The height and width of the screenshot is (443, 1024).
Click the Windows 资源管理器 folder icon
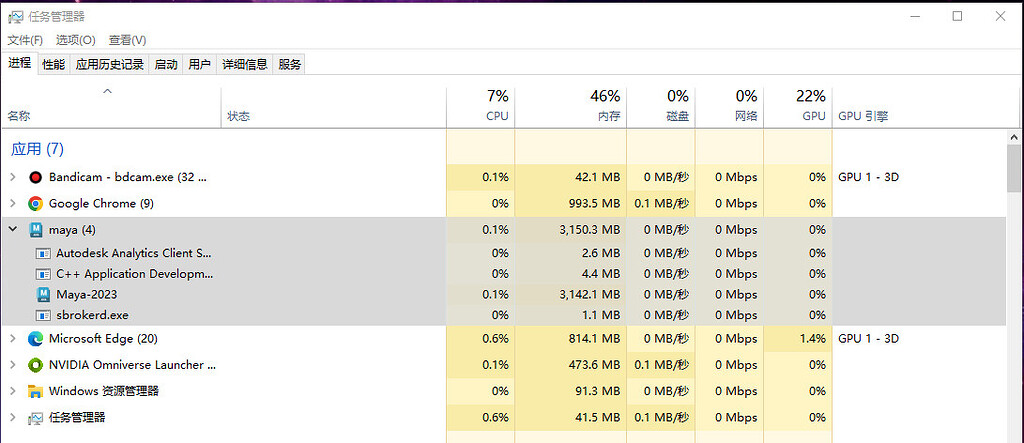click(35, 391)
